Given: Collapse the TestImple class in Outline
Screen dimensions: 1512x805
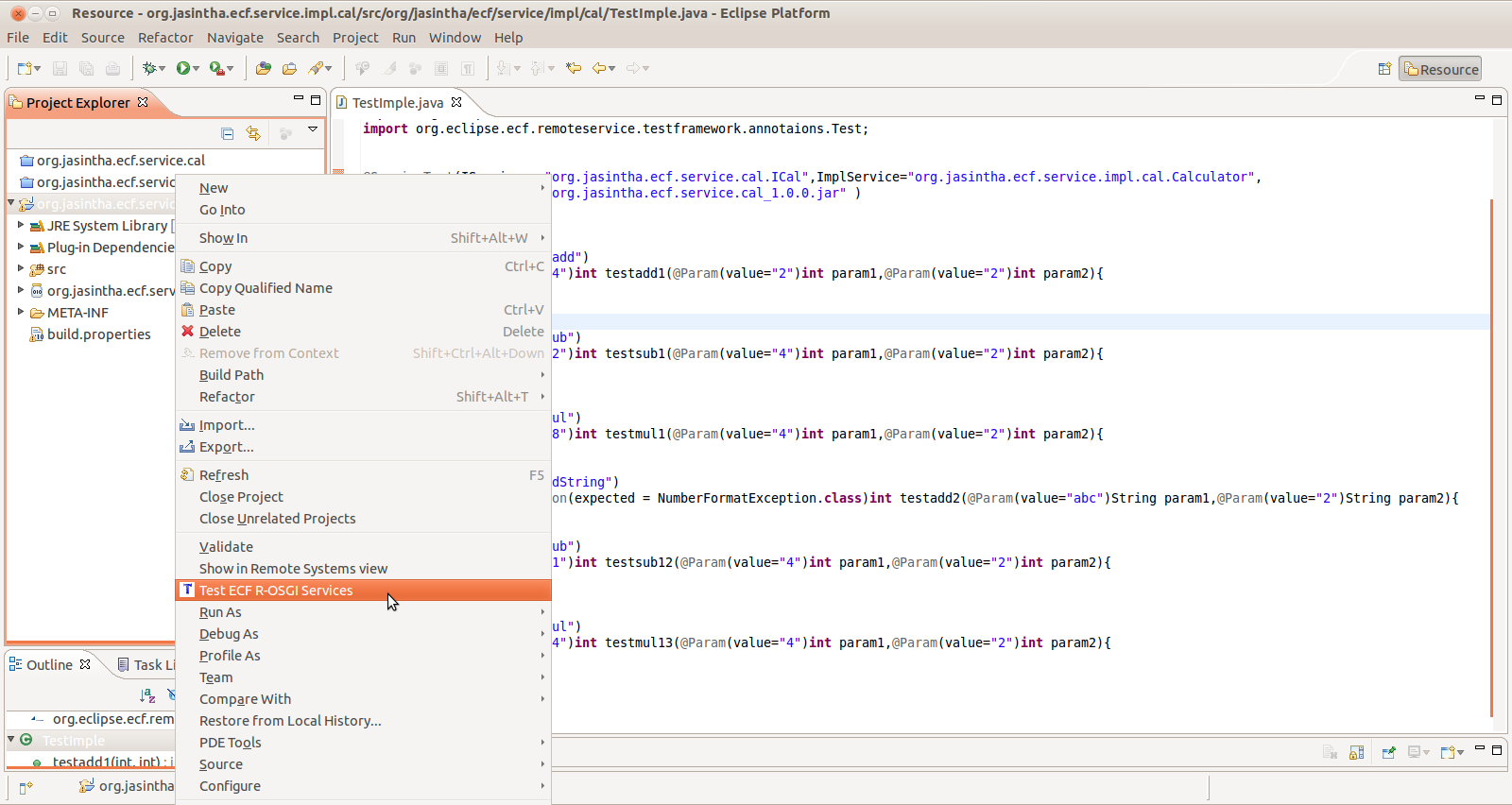Looking at the screenshot, I should pos(11,740).
